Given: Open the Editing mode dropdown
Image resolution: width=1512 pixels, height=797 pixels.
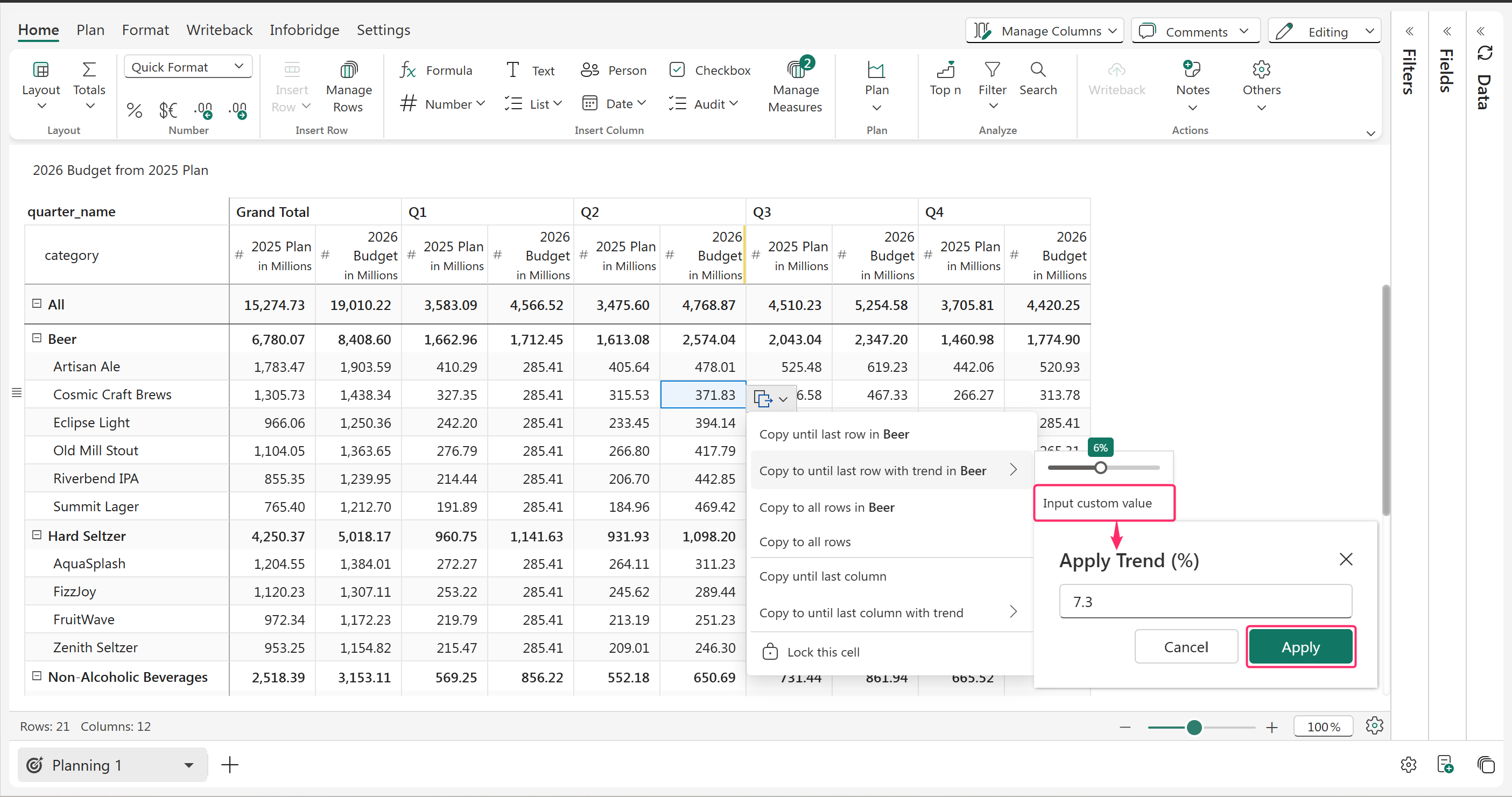Looking at the screenshot, I should pos(1324,32).
